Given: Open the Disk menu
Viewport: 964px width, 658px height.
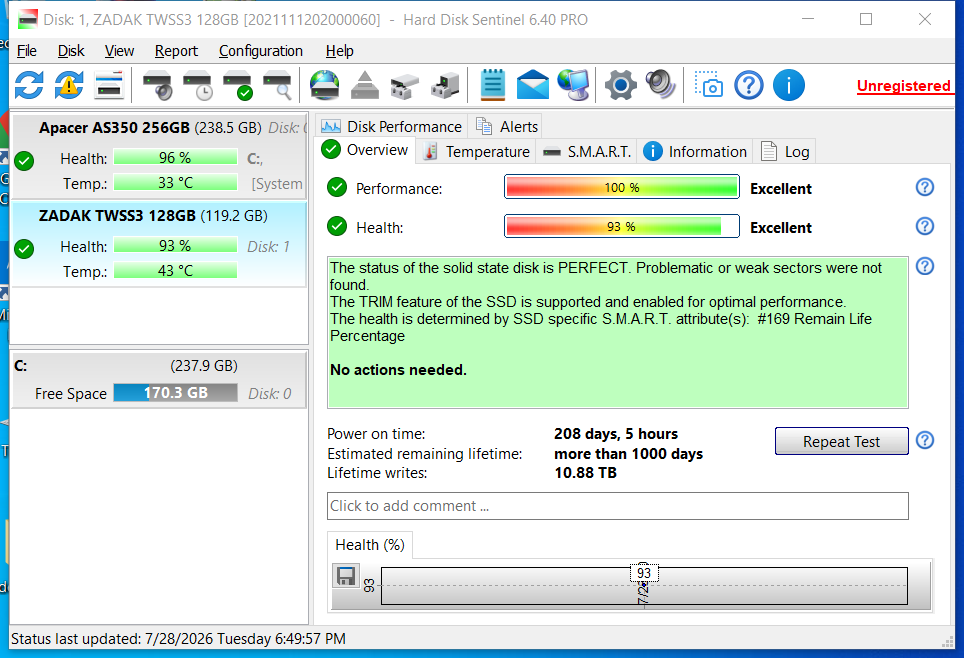Looking at the screenshot, I should click(x=71, y=51).
